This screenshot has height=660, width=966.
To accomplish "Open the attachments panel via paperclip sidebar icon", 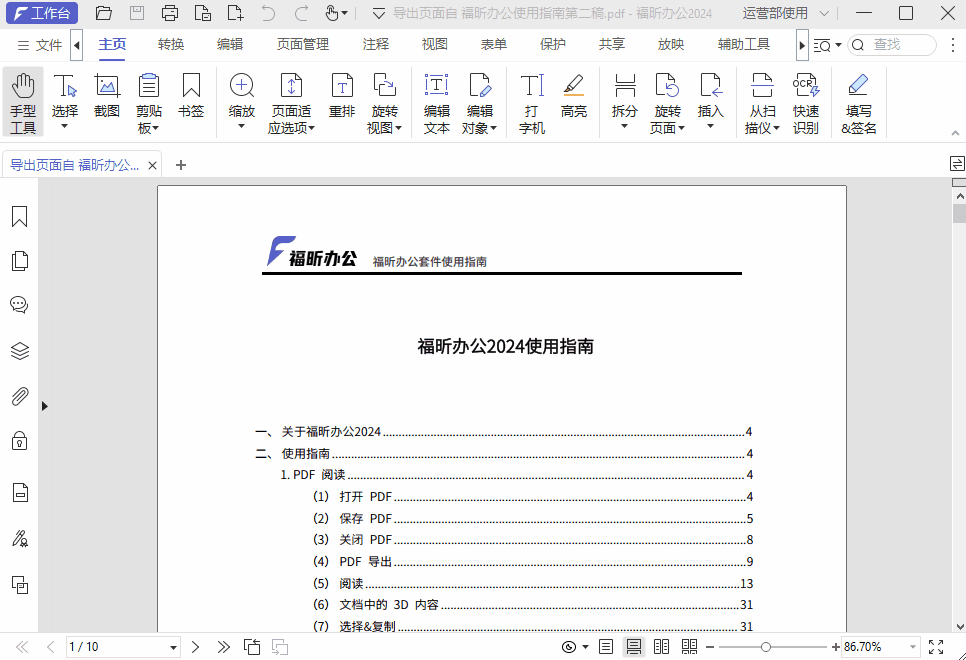I will pyautogui.click(x=19, y=396).
